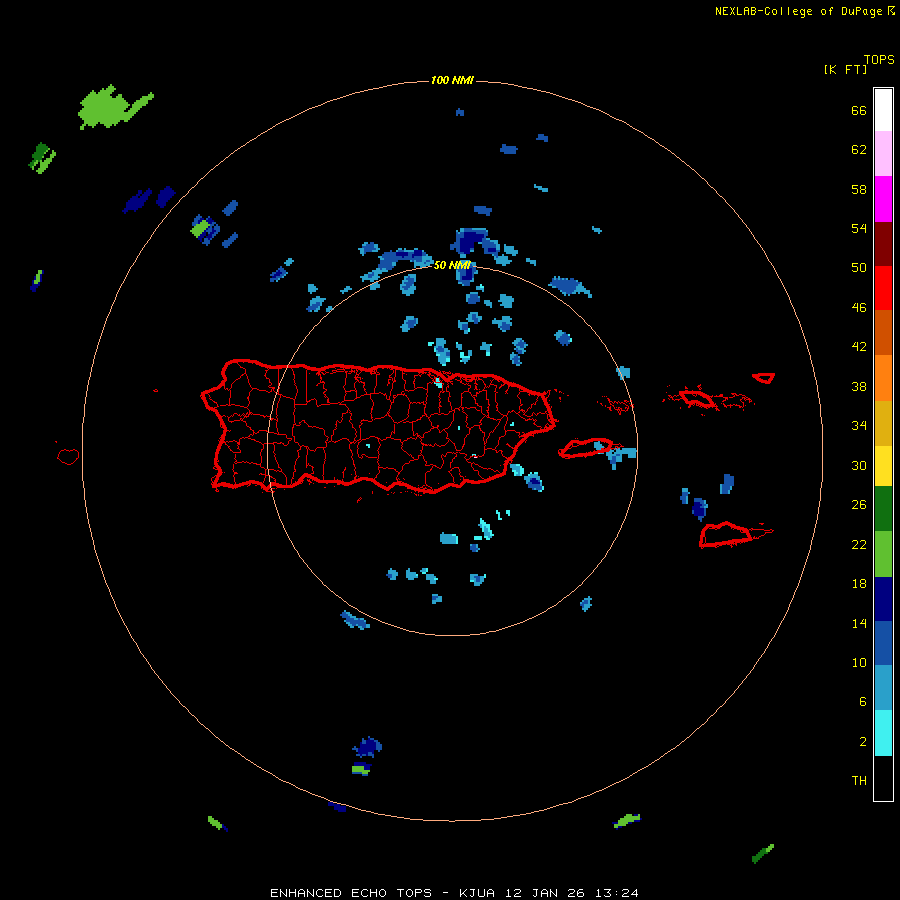Click the '34' legend value
This screenshot has height=900, width=900.
point(859,426)
